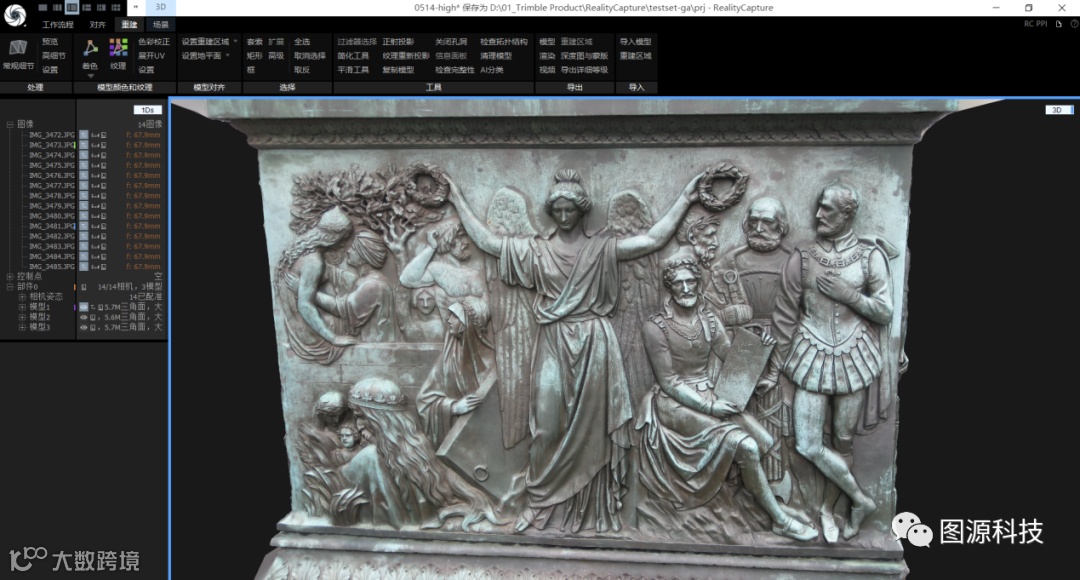Click 取消选择 deselect
This screenshot has width=1080, height=580.
[x=309, y=56]
